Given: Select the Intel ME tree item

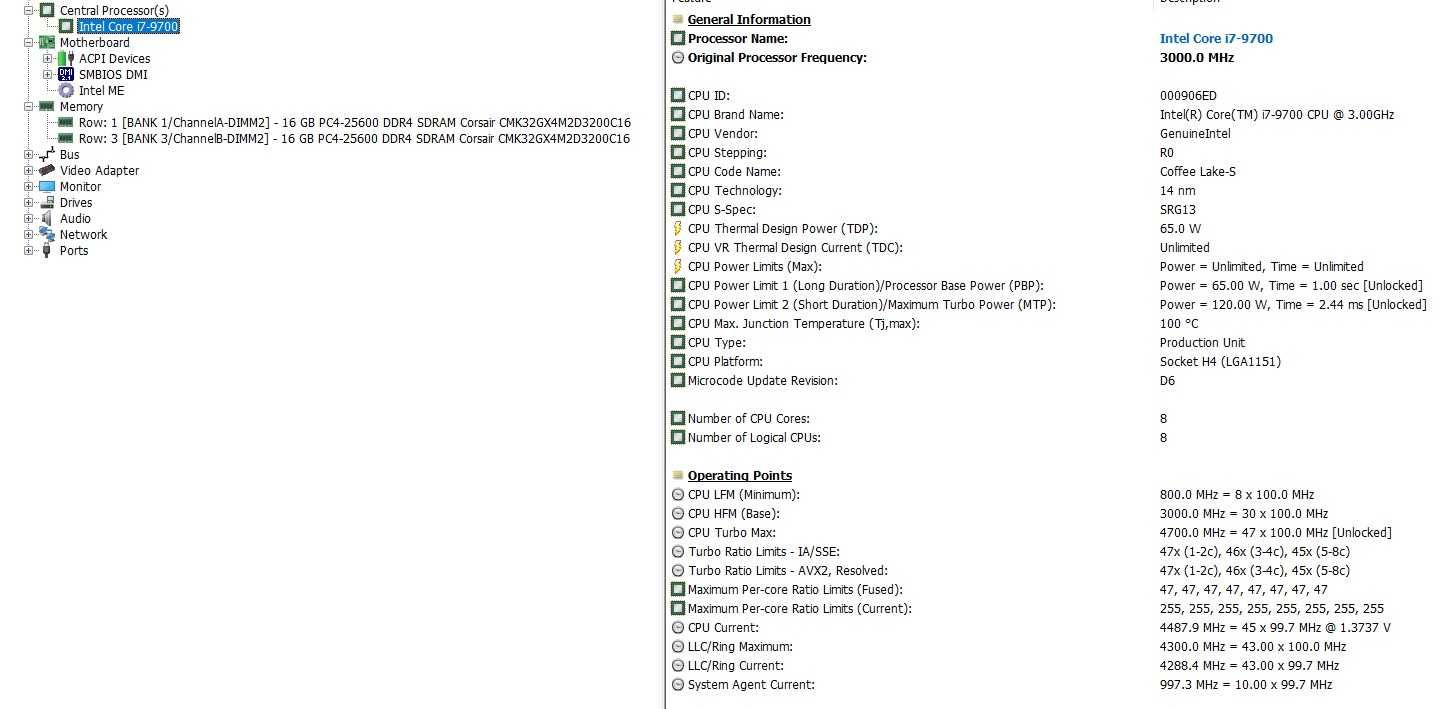Looking at the screenshot, I should click(102, 90).
